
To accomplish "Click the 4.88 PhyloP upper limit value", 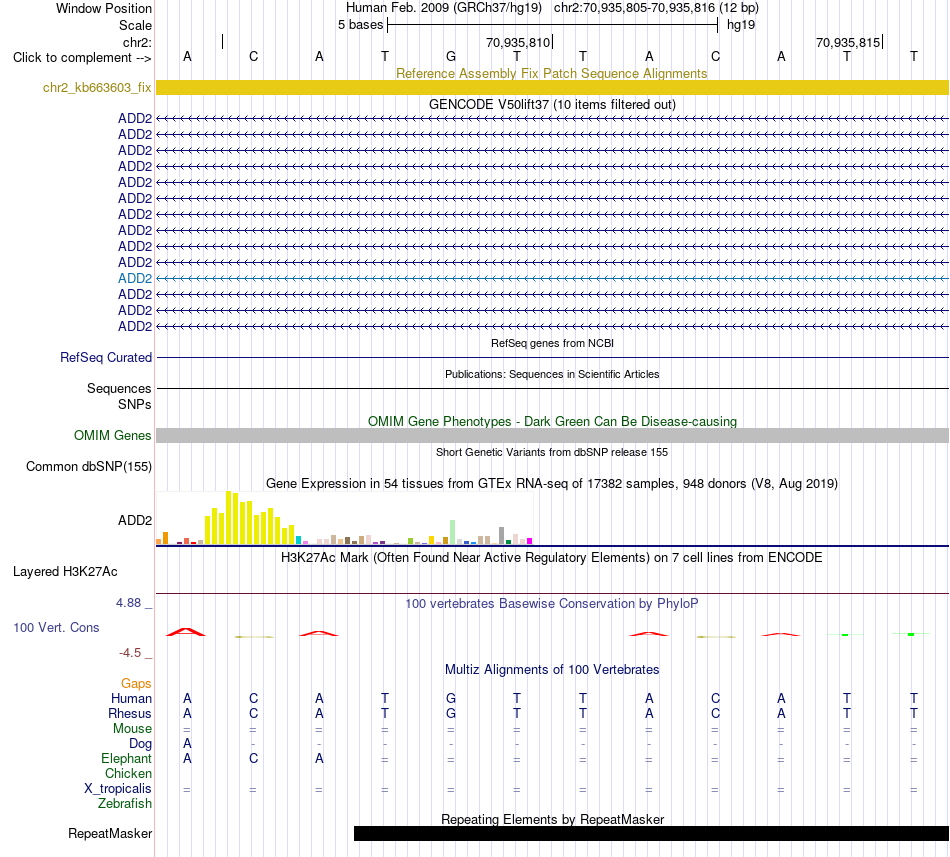I will [128, 603].
